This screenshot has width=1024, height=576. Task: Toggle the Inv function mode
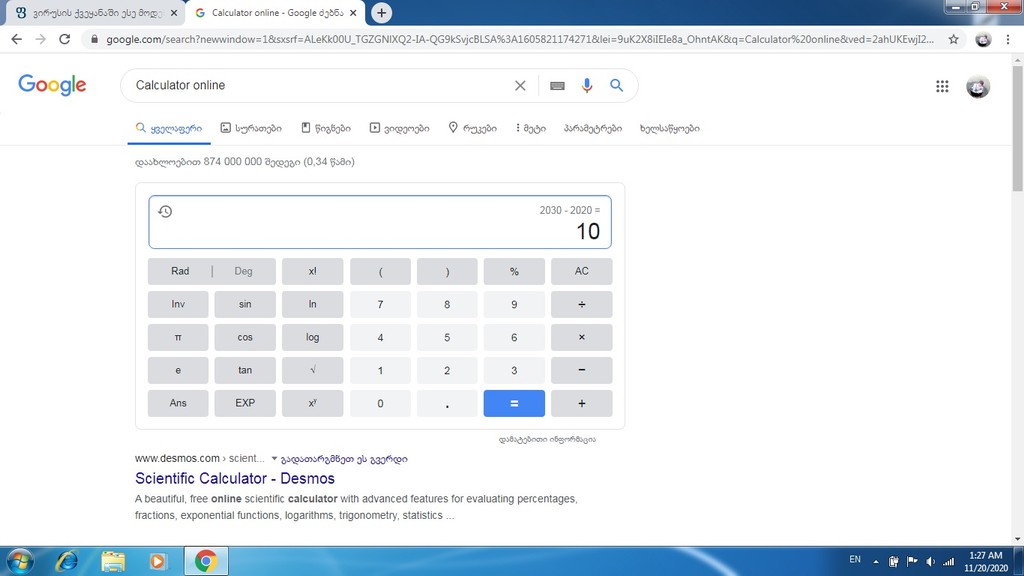tap(177, 304)
